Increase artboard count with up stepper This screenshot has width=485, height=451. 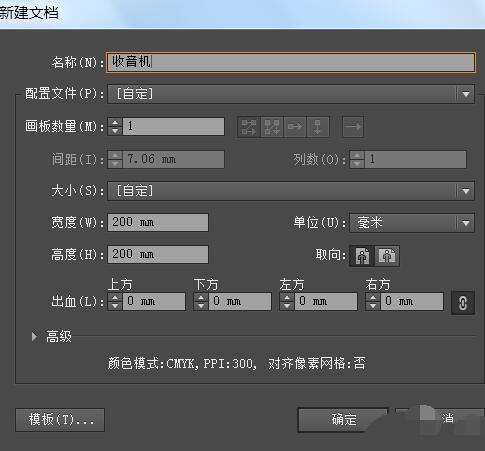pyautogui.click(x=115, y=122)
